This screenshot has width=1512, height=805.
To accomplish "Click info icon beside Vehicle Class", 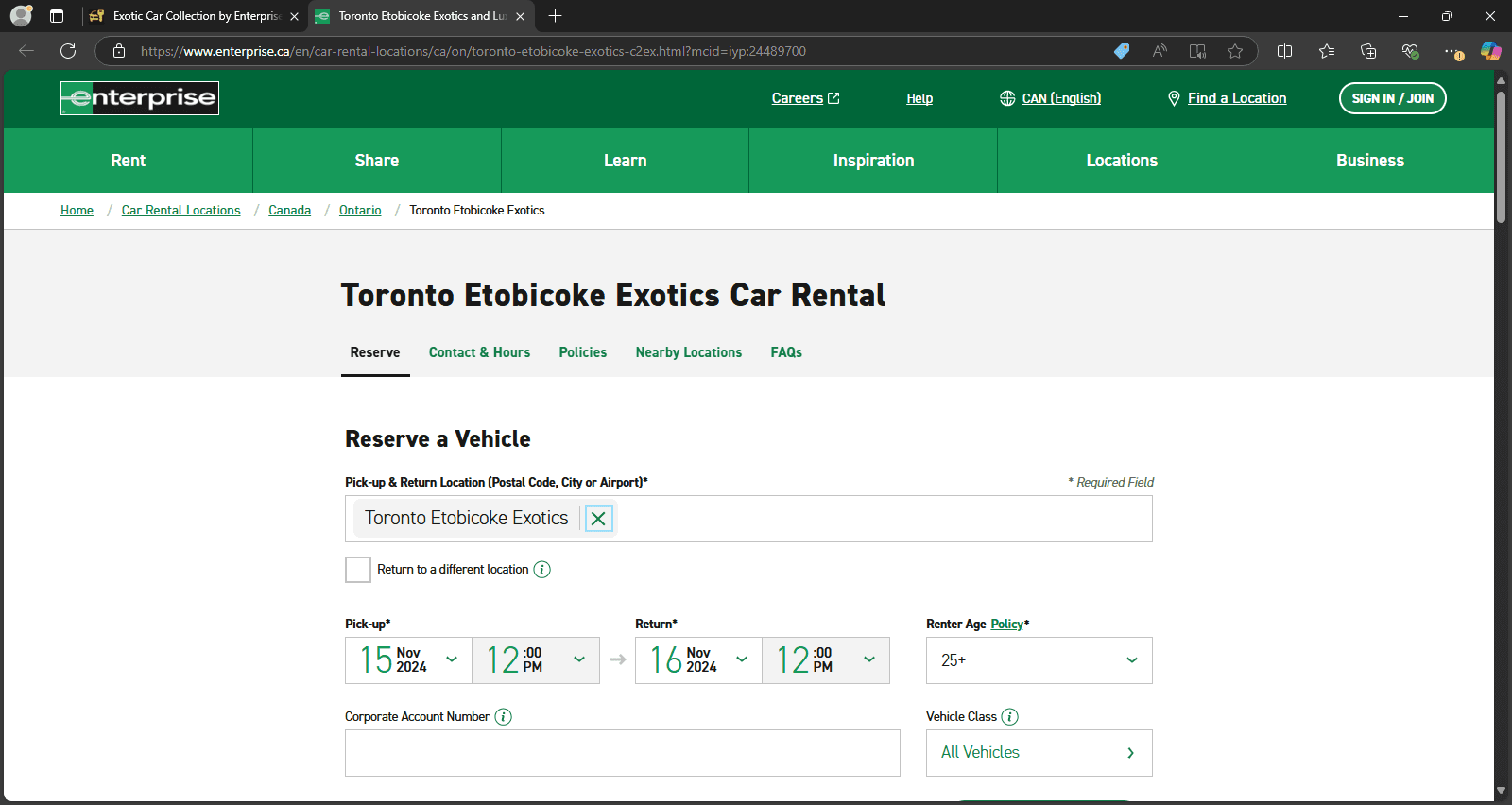I will (1010, 717).
